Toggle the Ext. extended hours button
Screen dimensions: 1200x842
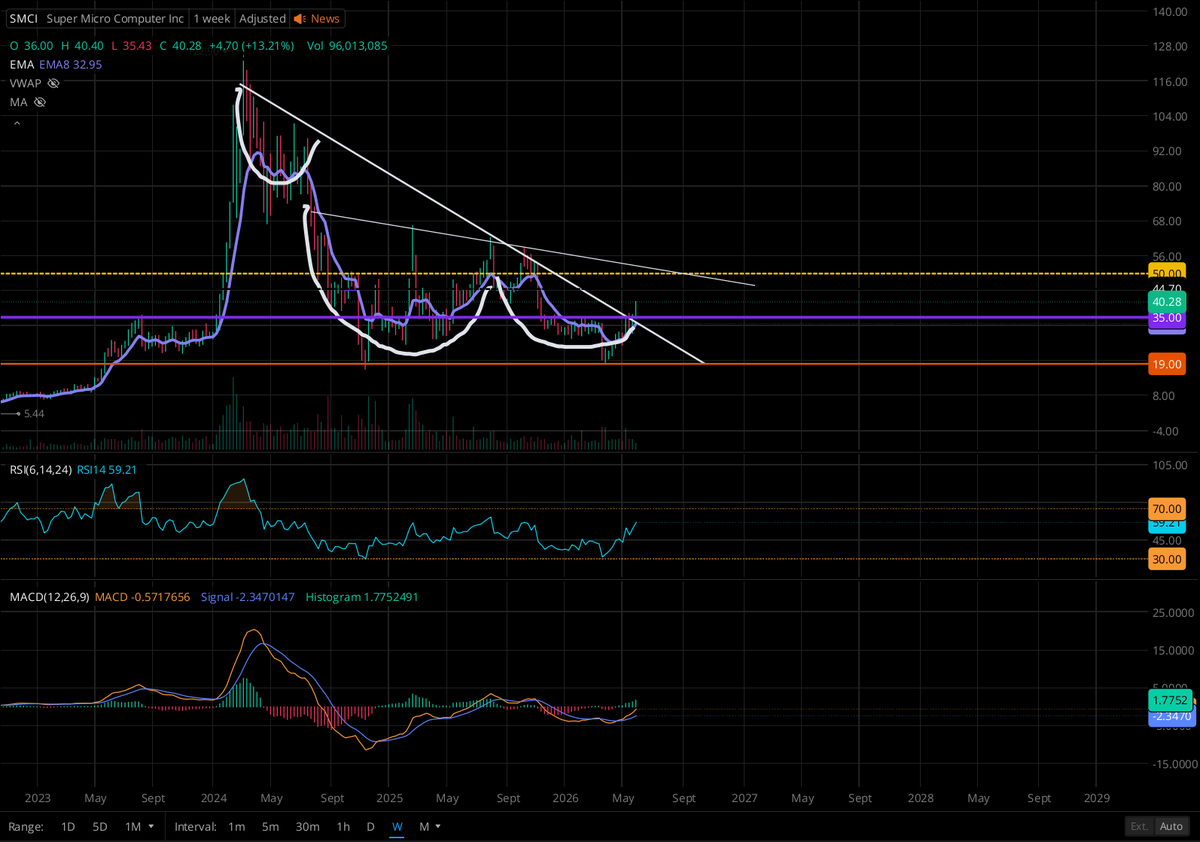(1139, 827)
